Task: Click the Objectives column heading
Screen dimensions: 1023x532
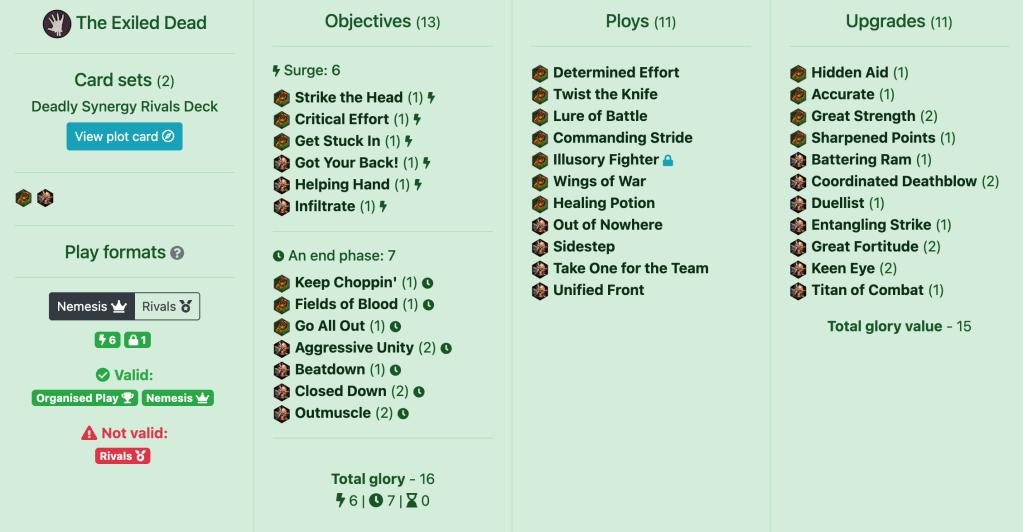Action: pyautogui.click(x=367, y=21)
